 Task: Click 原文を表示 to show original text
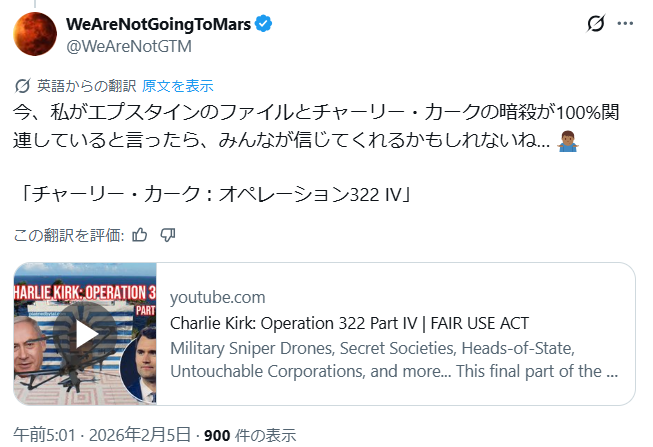coord(178,86)
